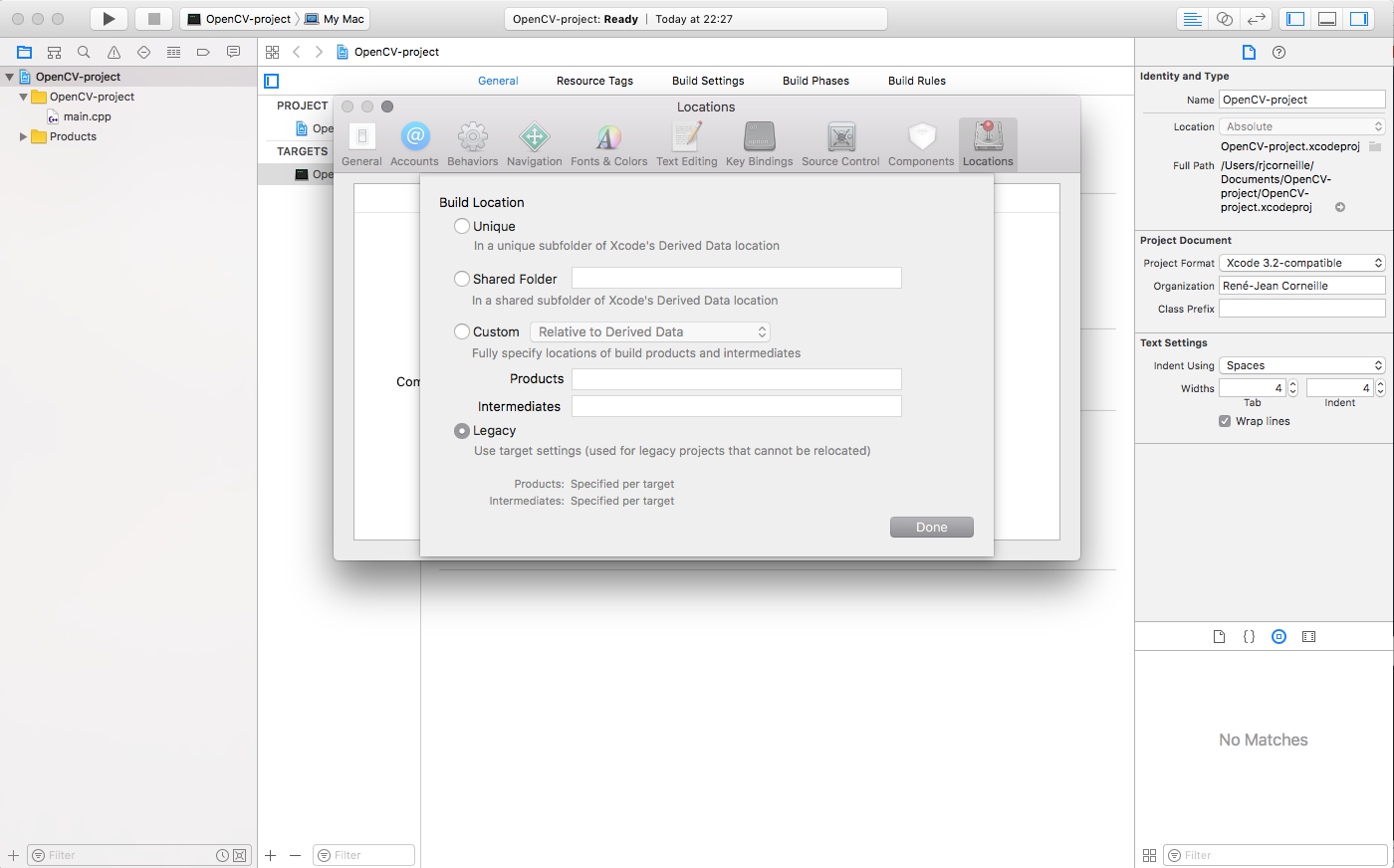The image size is (1394, 868).
Task: Show the Quick Help inspector
Action: [1278, 52]
